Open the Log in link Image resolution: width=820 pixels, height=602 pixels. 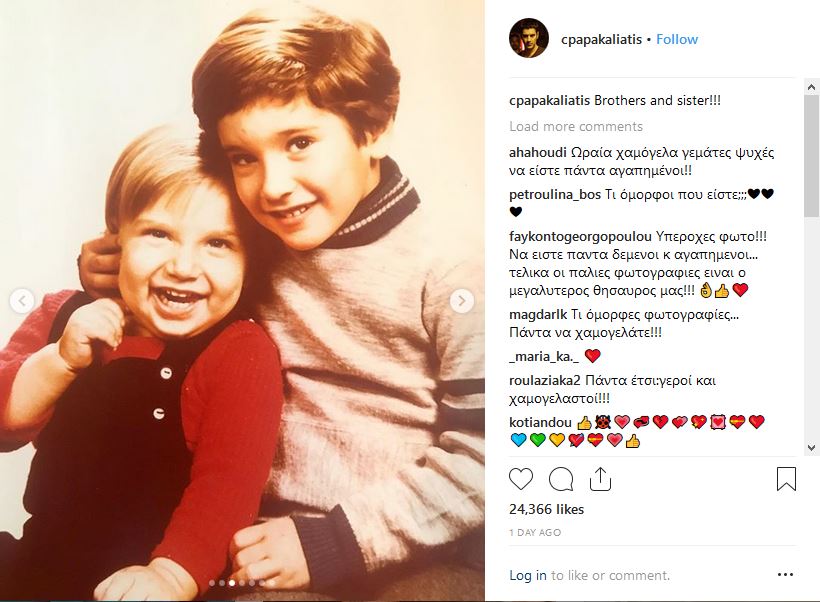[528, 575]
